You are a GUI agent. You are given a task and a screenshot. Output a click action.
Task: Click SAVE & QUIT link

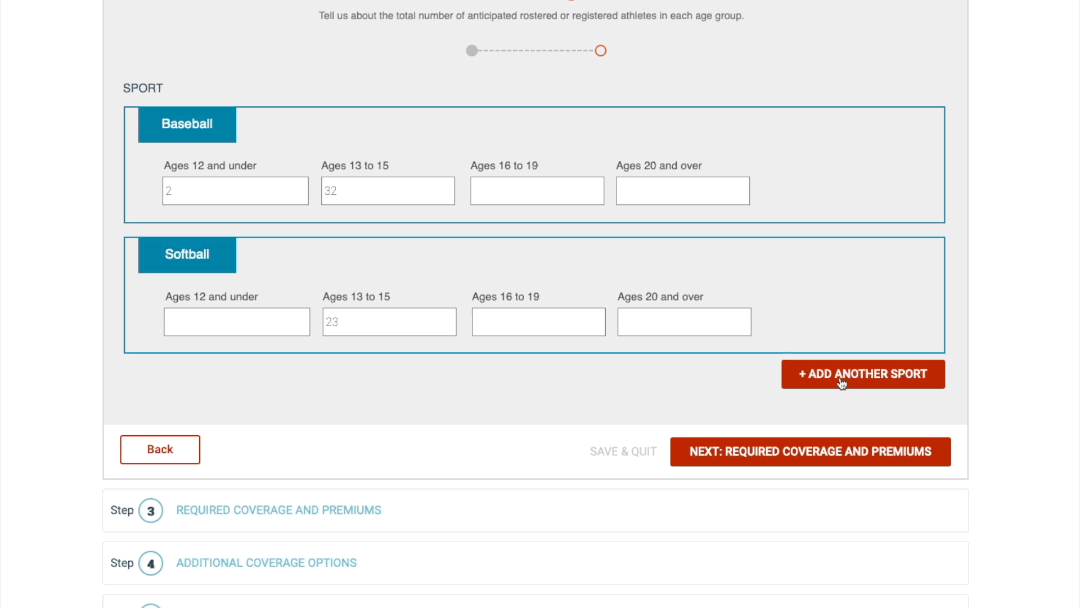[x=623, y=452]
